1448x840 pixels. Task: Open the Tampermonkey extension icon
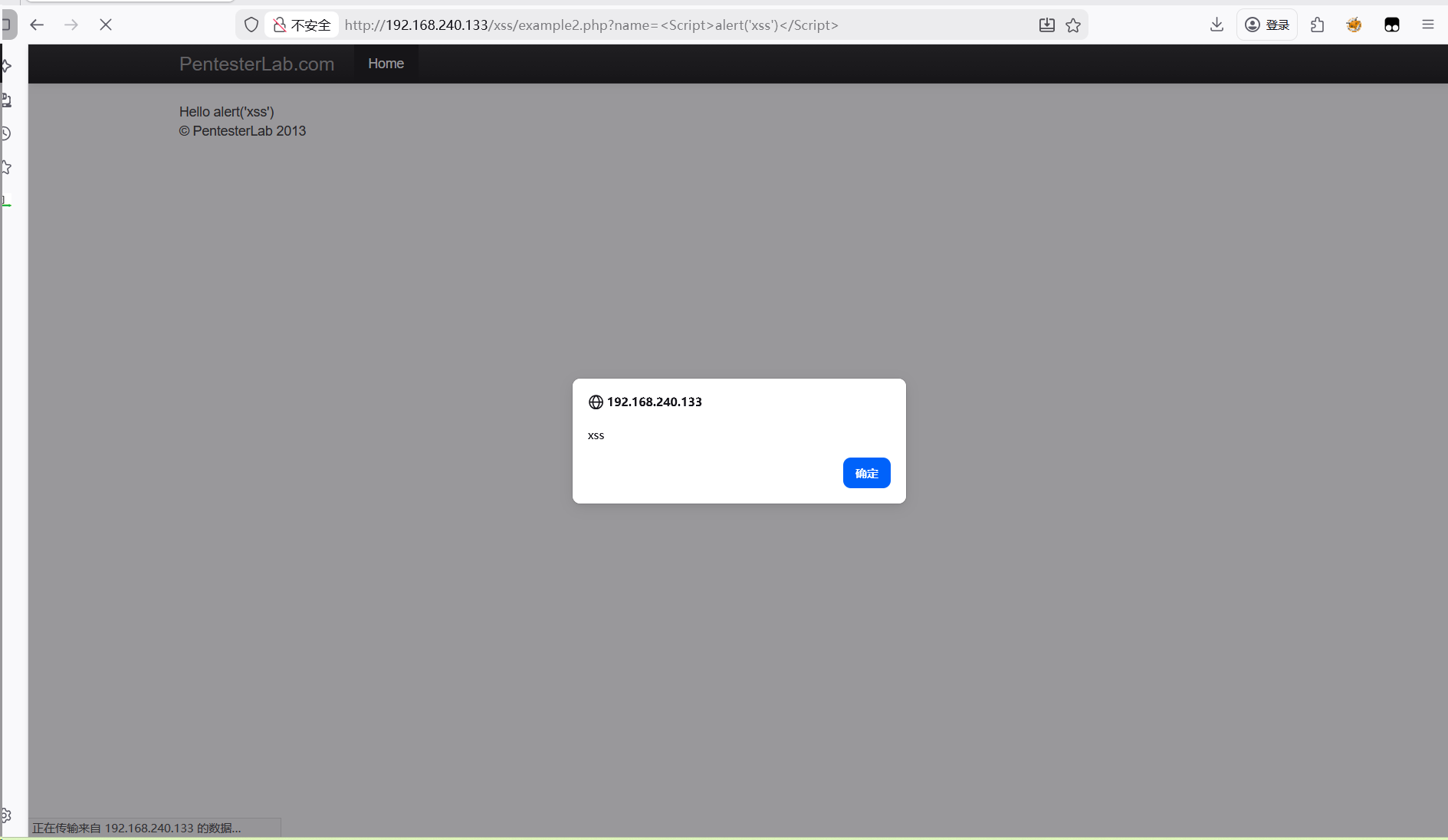point(1392,25)
